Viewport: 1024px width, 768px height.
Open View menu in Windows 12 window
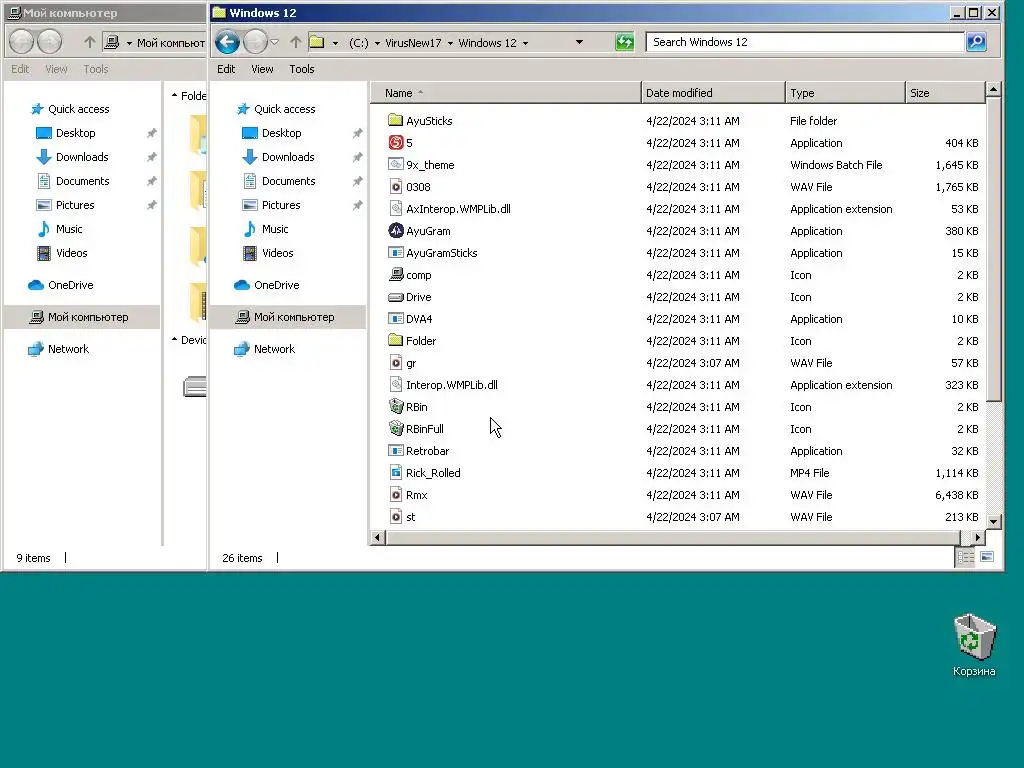[262, 69]
